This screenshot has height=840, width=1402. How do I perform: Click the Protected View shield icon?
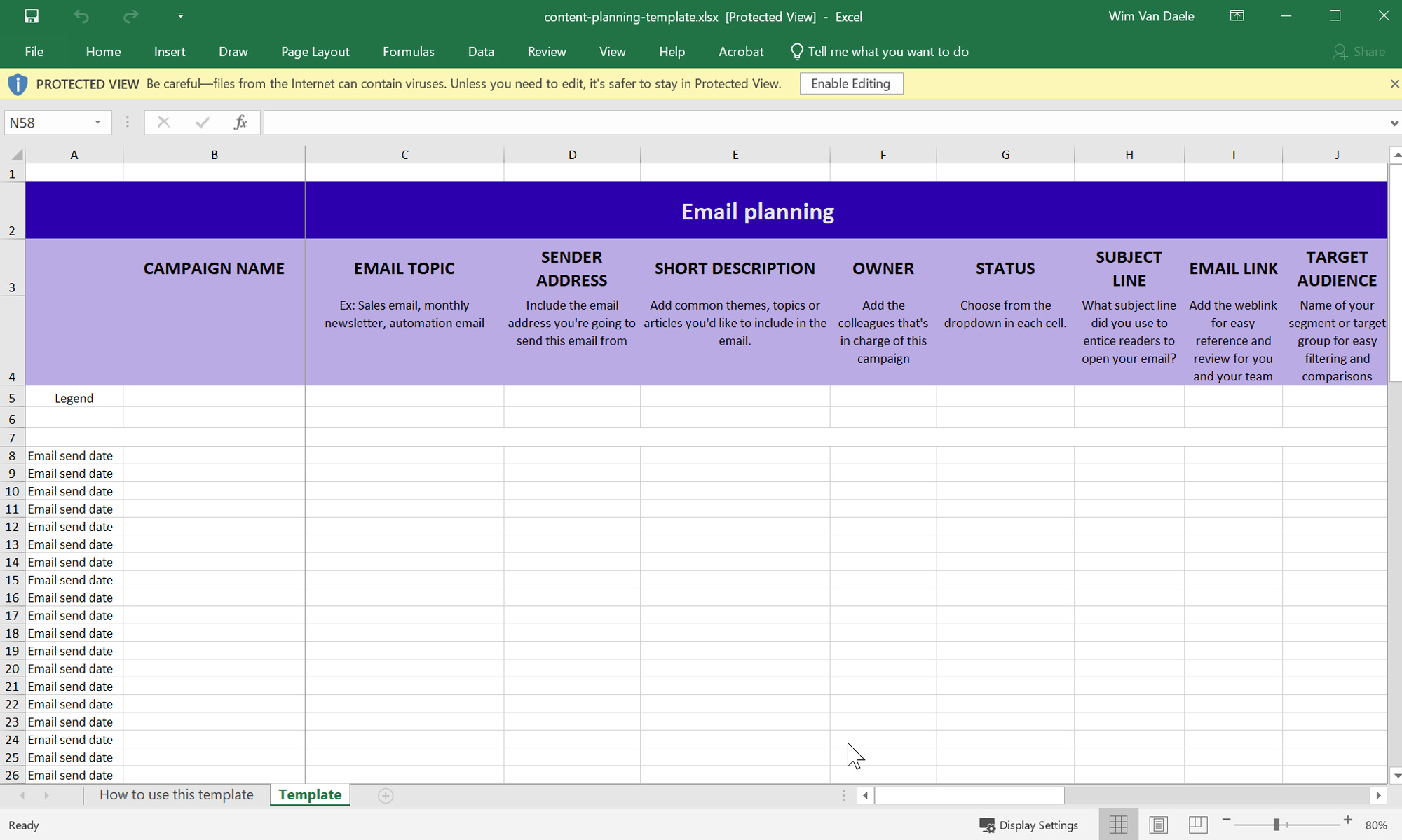(18, 84)
